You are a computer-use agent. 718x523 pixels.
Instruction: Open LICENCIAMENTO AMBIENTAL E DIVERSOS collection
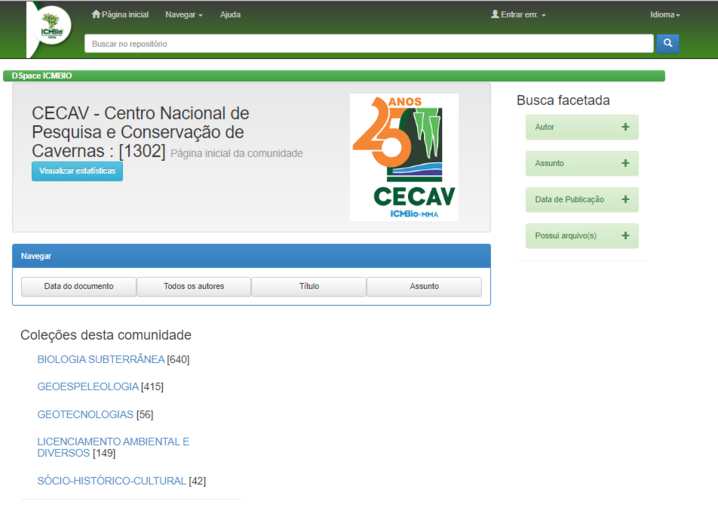[113, 447]
